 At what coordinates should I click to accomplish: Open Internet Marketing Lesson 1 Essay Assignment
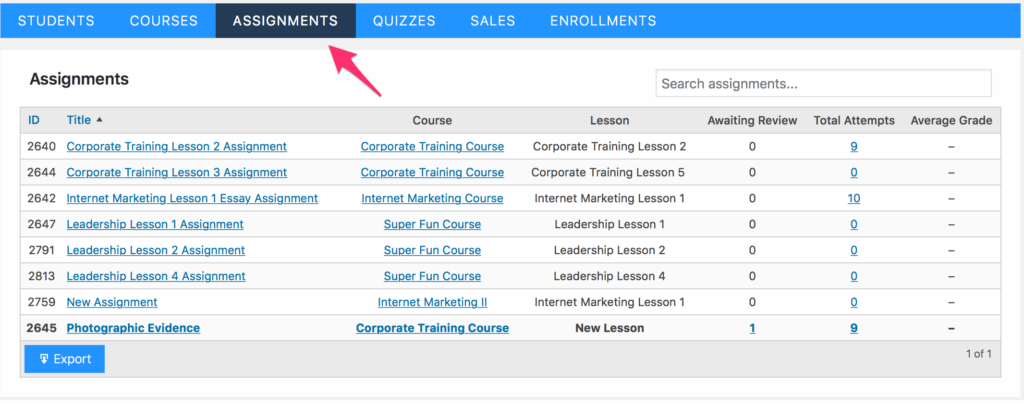pos(192,198)
